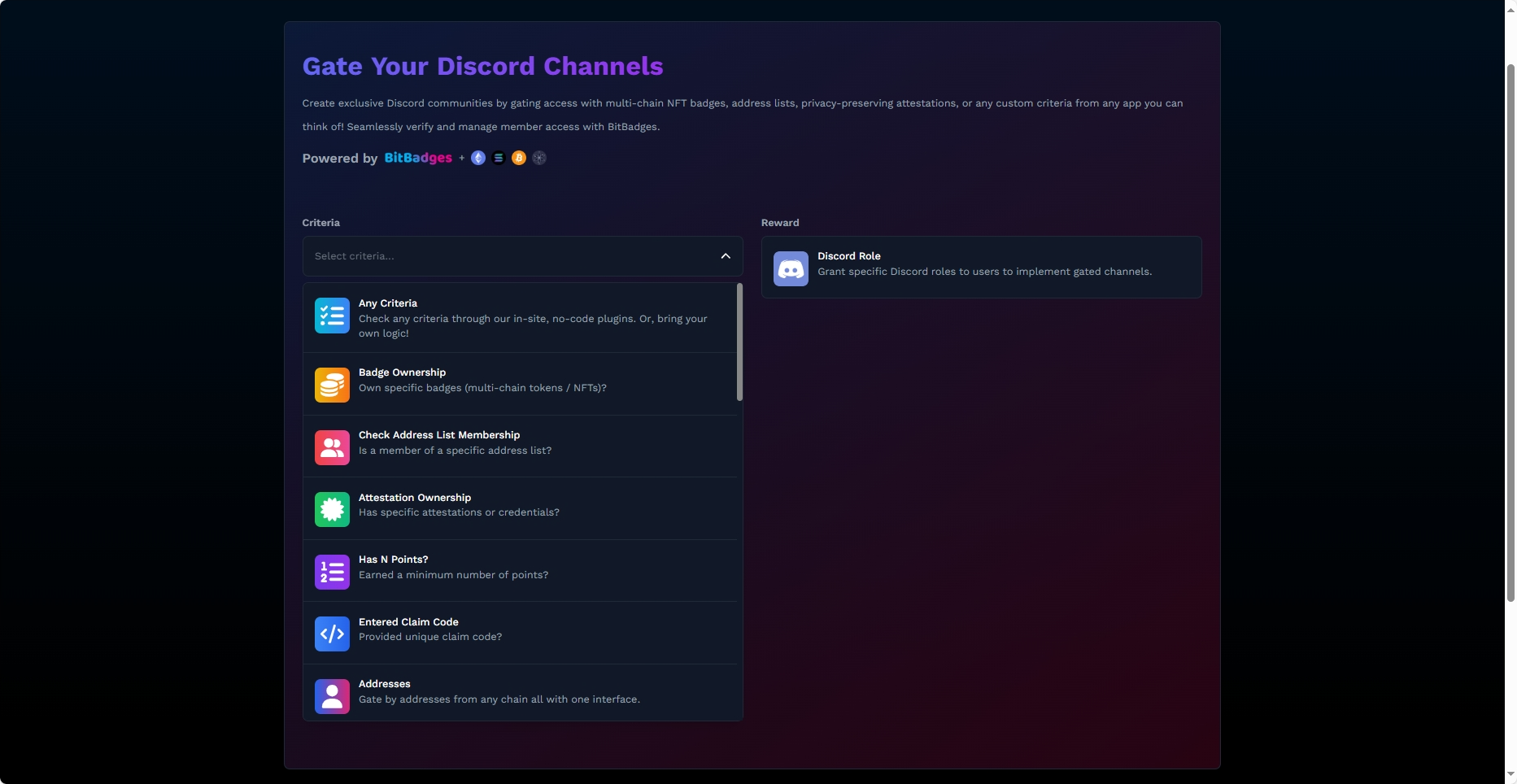The width and height of the screenshot is (1517, 784).
Task: Click the Powered by text
Action: click(x=340, y=159)
